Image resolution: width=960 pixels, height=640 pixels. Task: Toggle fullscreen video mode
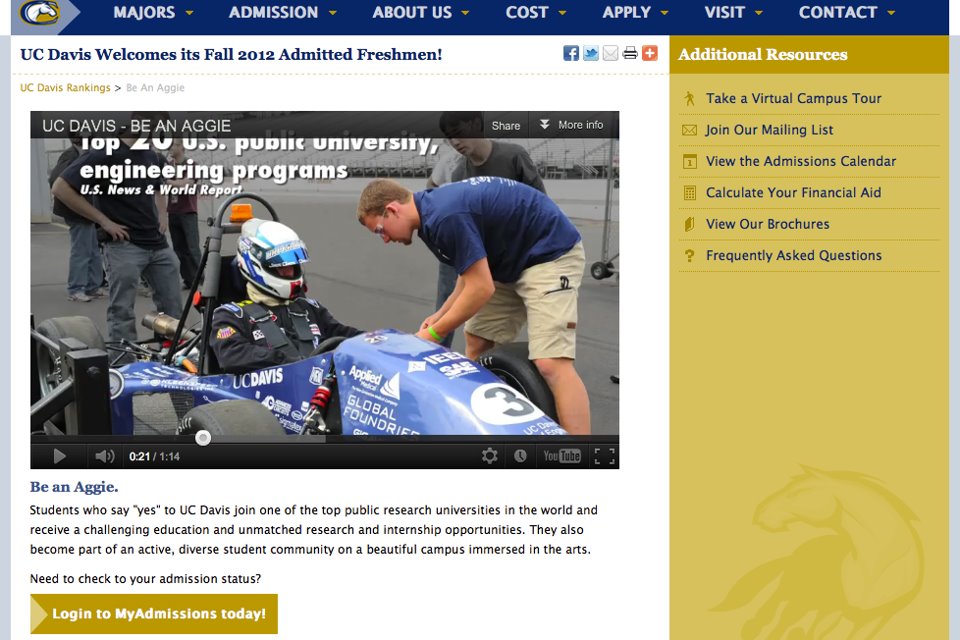[x=604, y=456]
